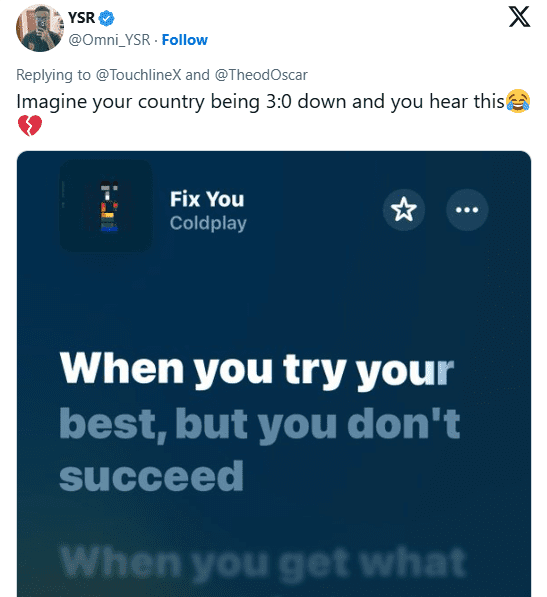
Task: Open the Fix You album artwork
Action: coord(106,206)
